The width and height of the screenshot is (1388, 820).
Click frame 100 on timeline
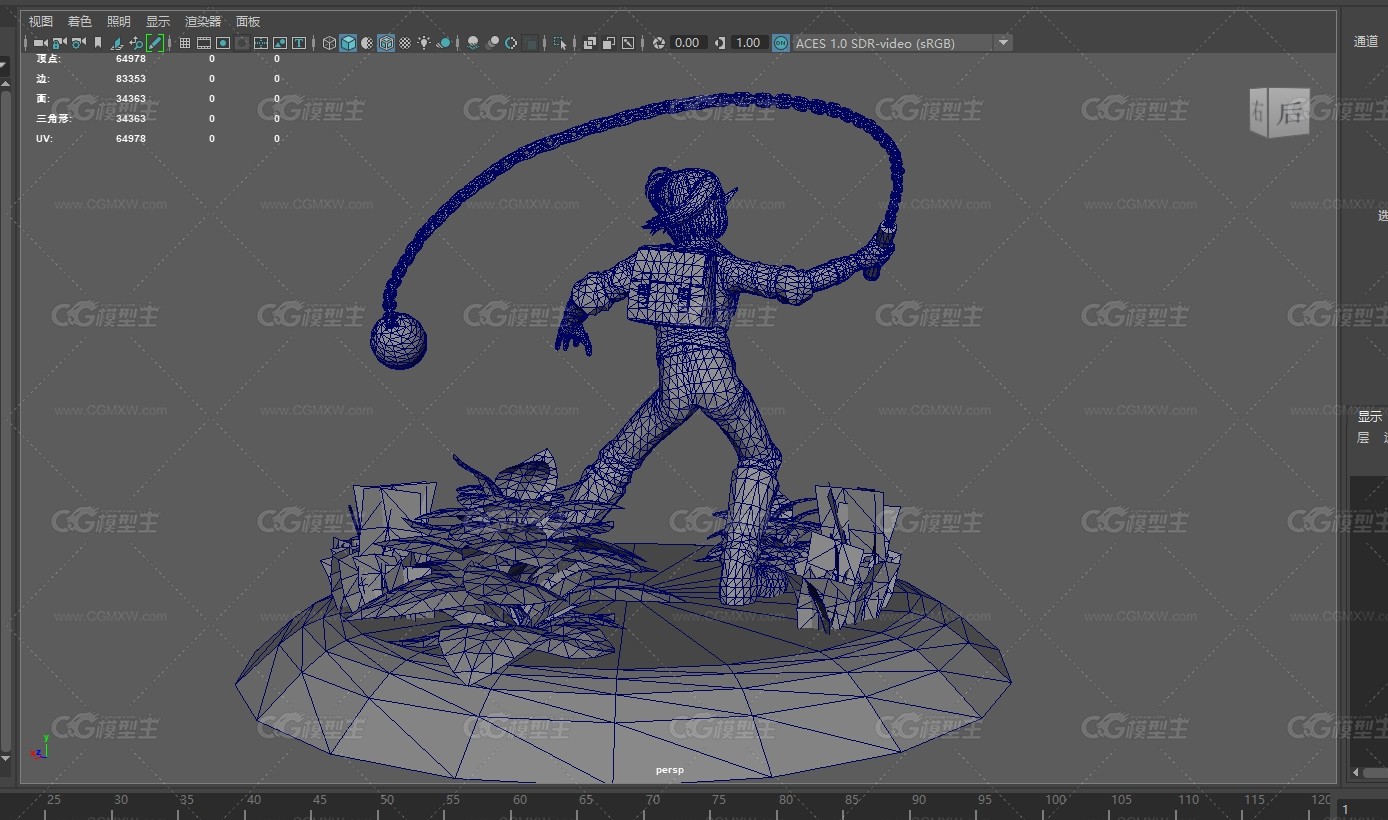point(1055,799)
